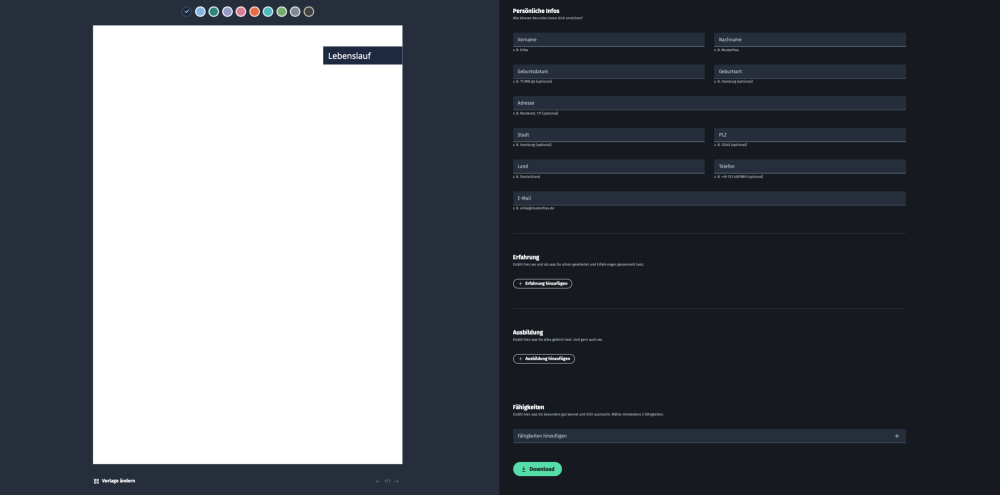Screen dimensions: 1000x495
Task: Click the plus icon in Fähigkeiten field
Action: (897, 436)
